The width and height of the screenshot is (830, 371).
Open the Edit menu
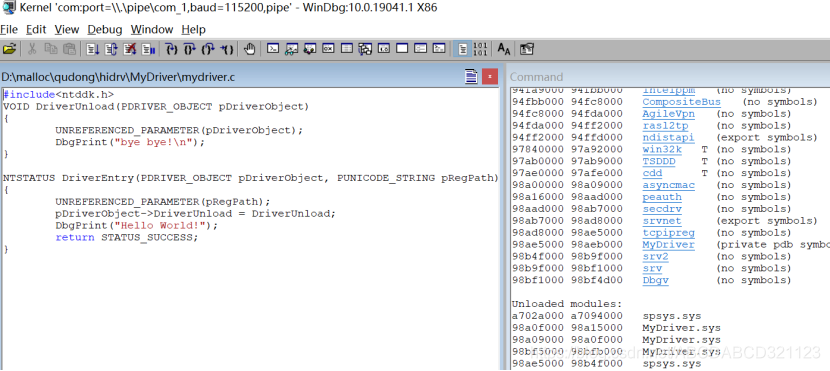[x=37, y=30]
